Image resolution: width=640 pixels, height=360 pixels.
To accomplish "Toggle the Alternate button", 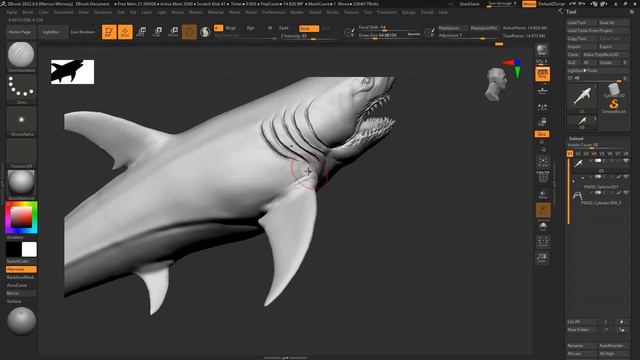I will click(x=21, y=269).
